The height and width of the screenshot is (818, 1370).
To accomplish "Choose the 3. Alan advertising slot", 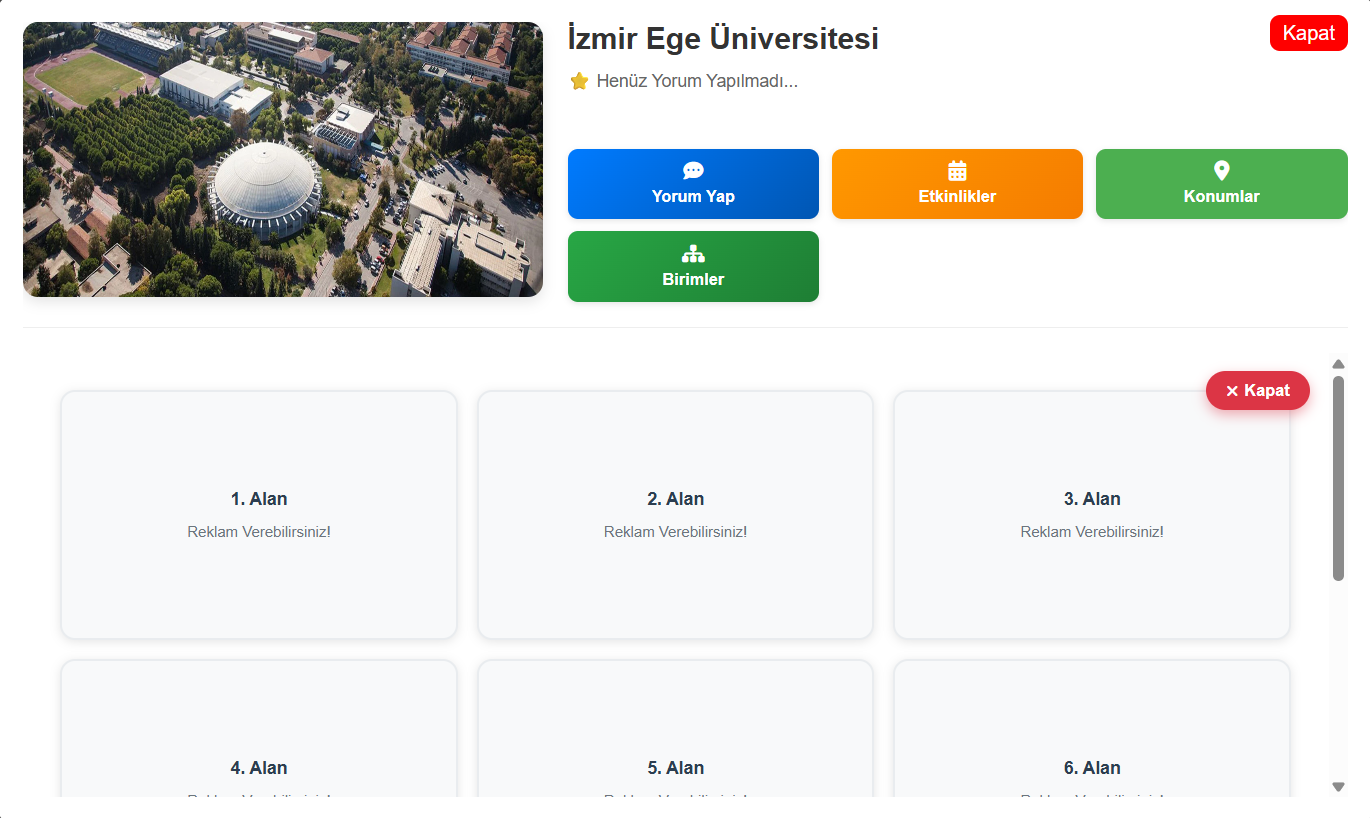I will click(1091, 514).
